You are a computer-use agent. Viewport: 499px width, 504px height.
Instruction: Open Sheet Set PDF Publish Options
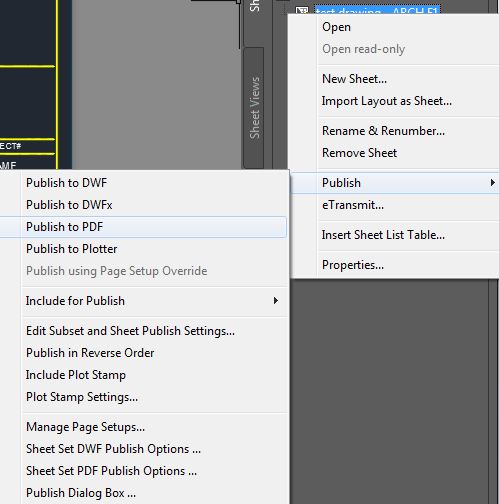(x=143, y=471)
